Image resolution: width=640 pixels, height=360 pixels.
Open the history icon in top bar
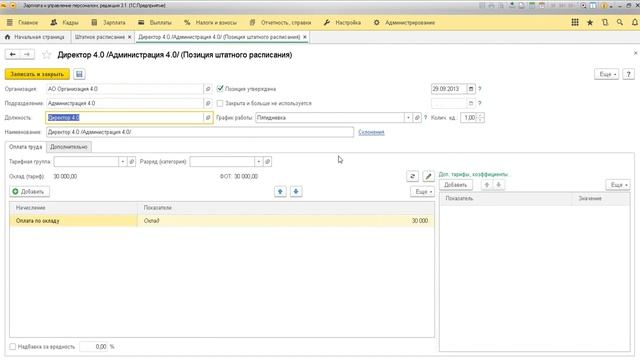tap(605, 22)
